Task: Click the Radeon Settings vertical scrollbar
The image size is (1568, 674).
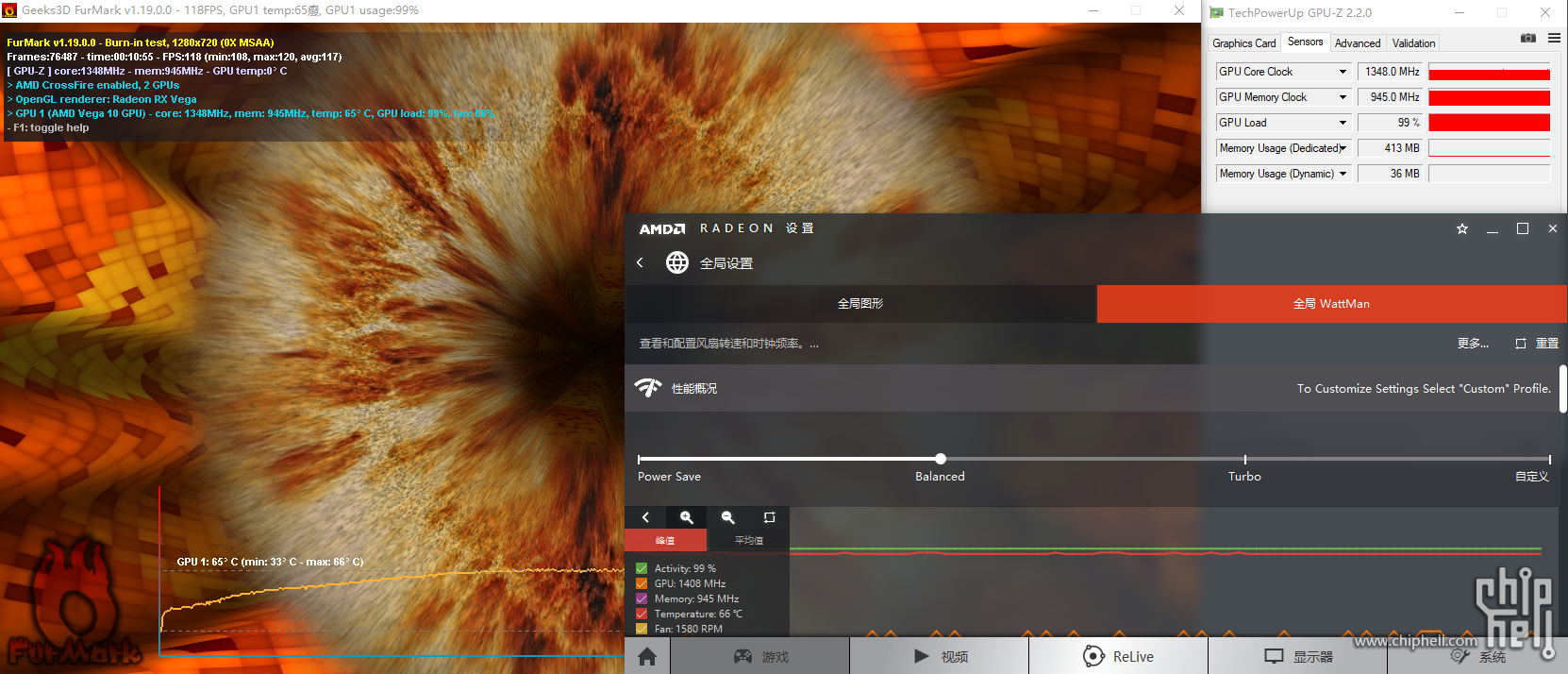Action: (1562, 389)
